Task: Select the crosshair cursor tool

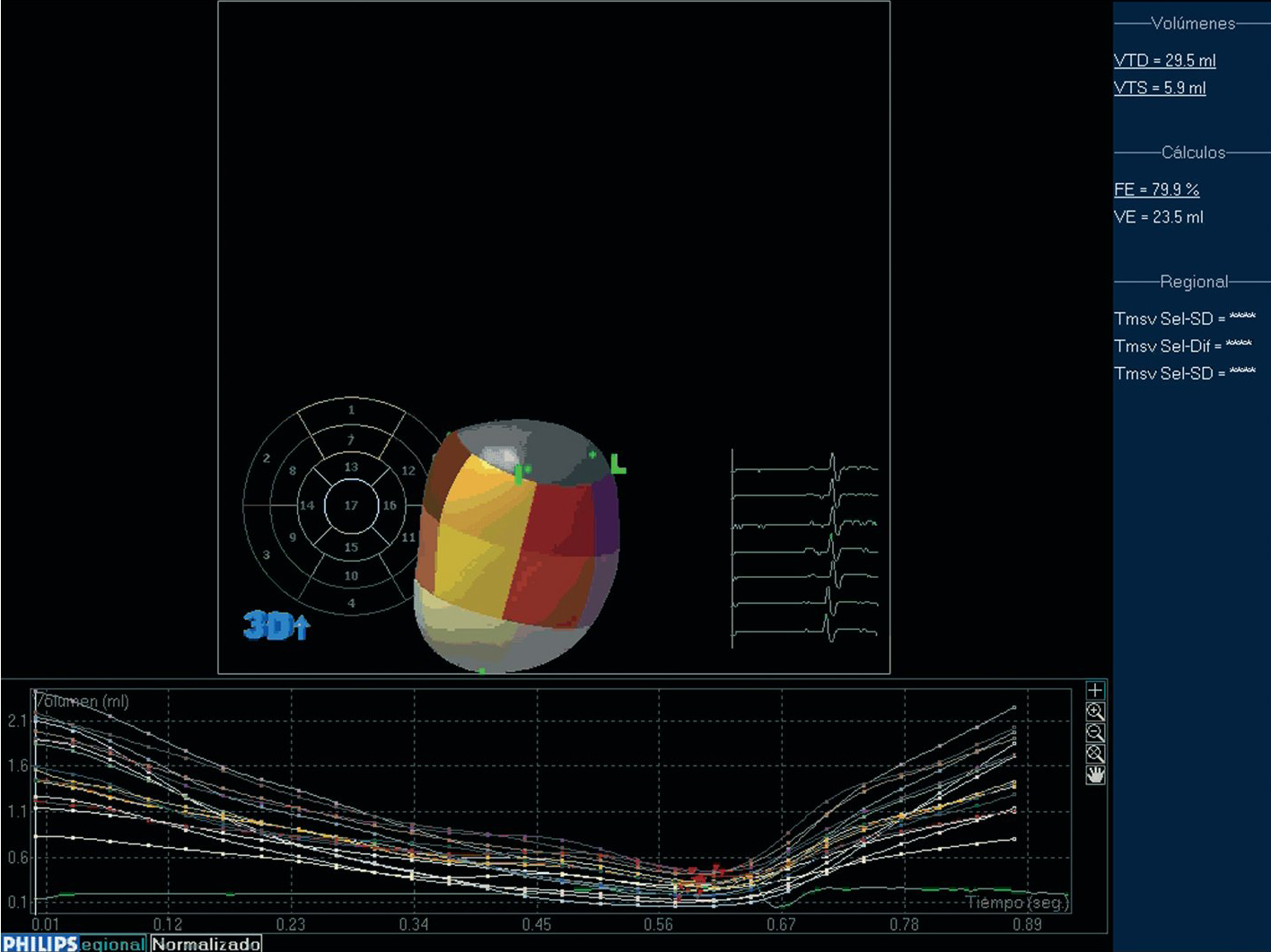Action: 1095,690
